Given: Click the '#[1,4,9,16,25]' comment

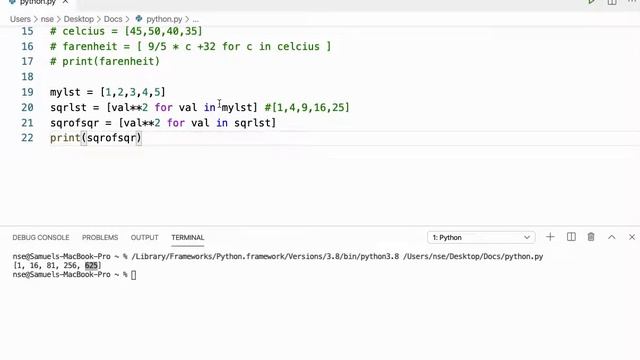Looking at the screenshot, I should (x=307, y=108).
